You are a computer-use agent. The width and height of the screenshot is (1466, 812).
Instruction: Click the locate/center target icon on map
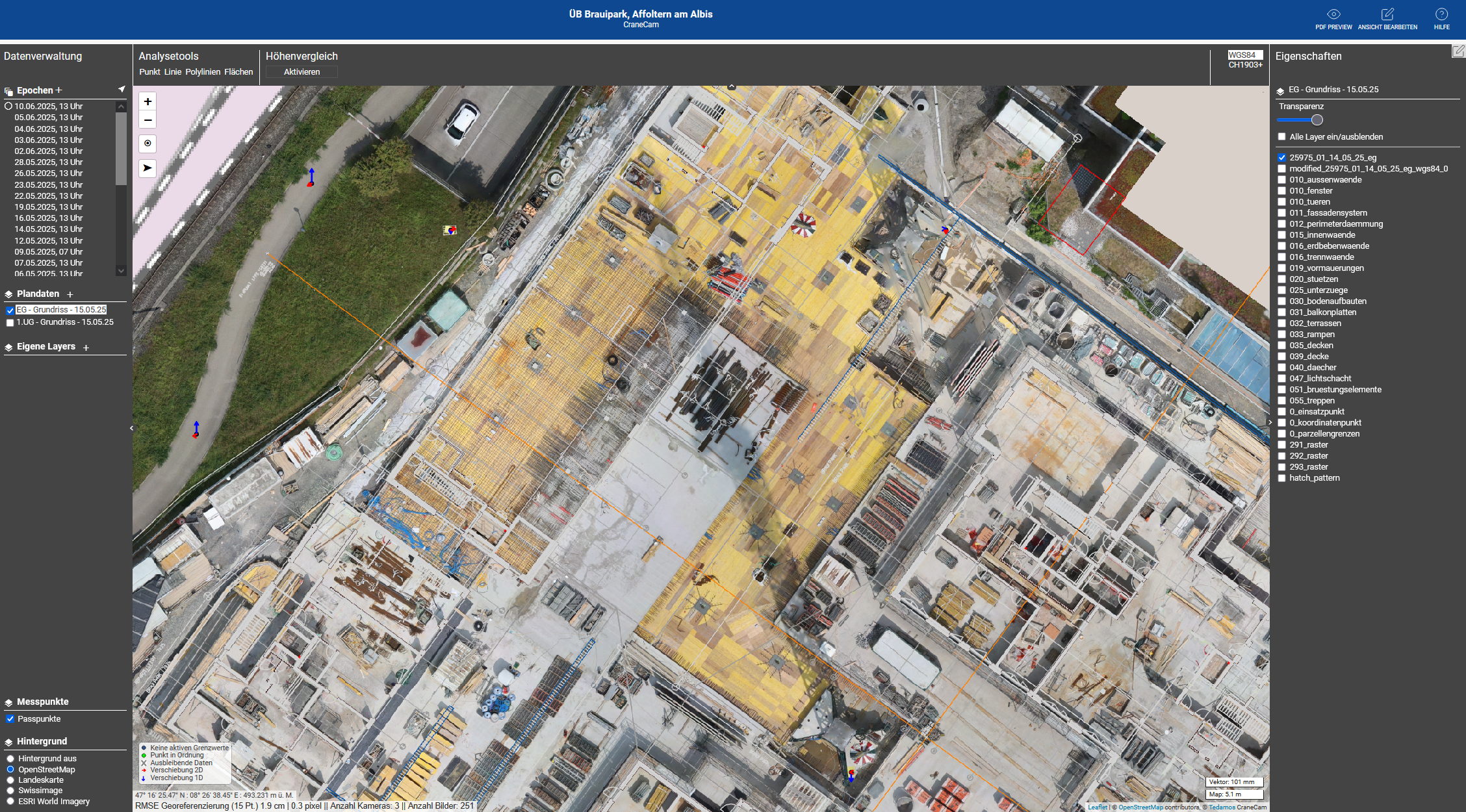click(x=148, y=144)
